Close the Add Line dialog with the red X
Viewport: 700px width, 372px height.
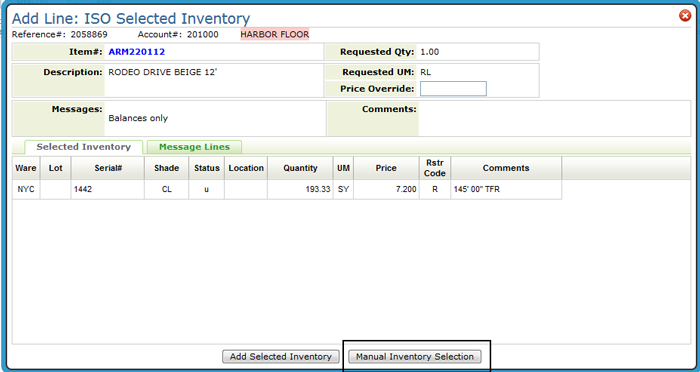(x=685, y=16)
